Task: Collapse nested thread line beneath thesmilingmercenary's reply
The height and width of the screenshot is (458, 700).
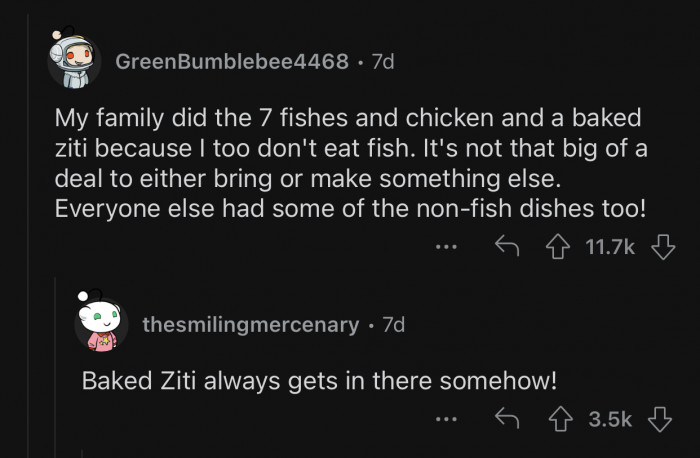Action: pyautogui.click(x=84, y=452)
